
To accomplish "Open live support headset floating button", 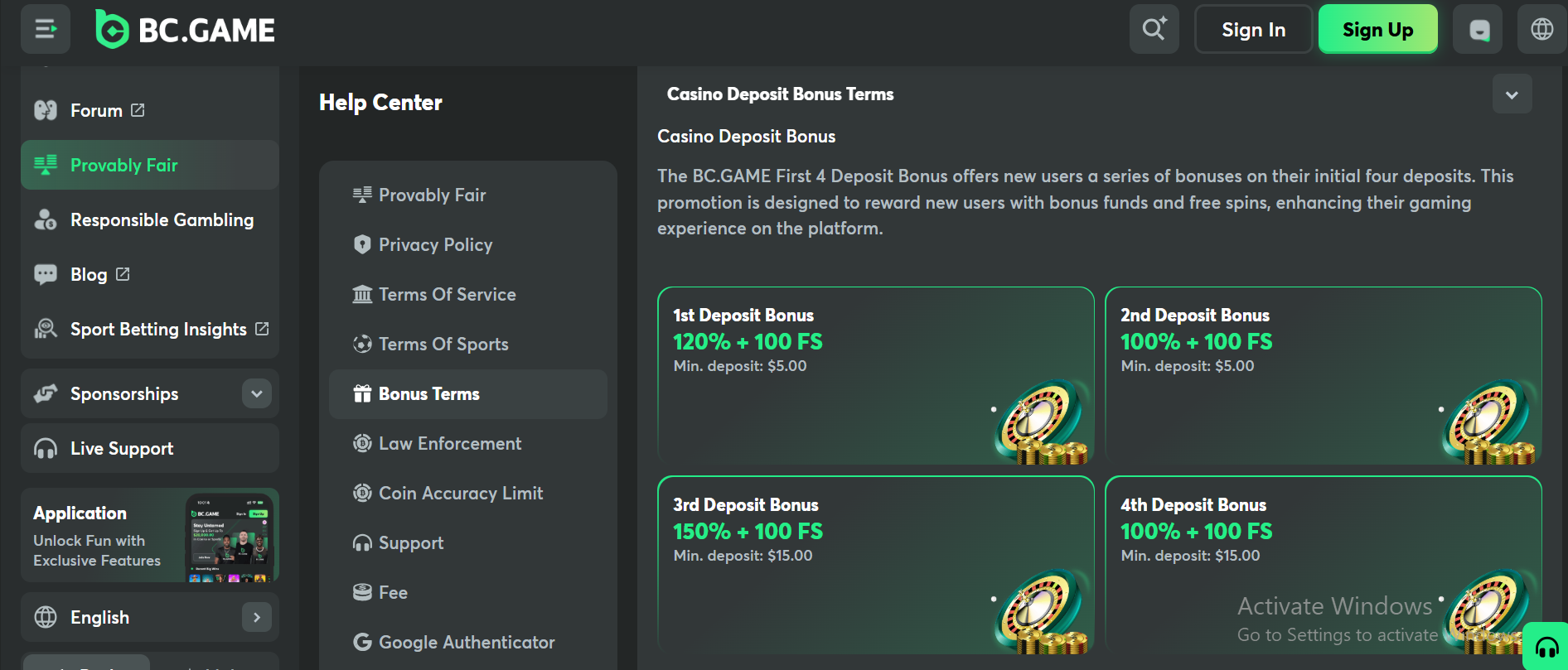I will [1546, 646].
